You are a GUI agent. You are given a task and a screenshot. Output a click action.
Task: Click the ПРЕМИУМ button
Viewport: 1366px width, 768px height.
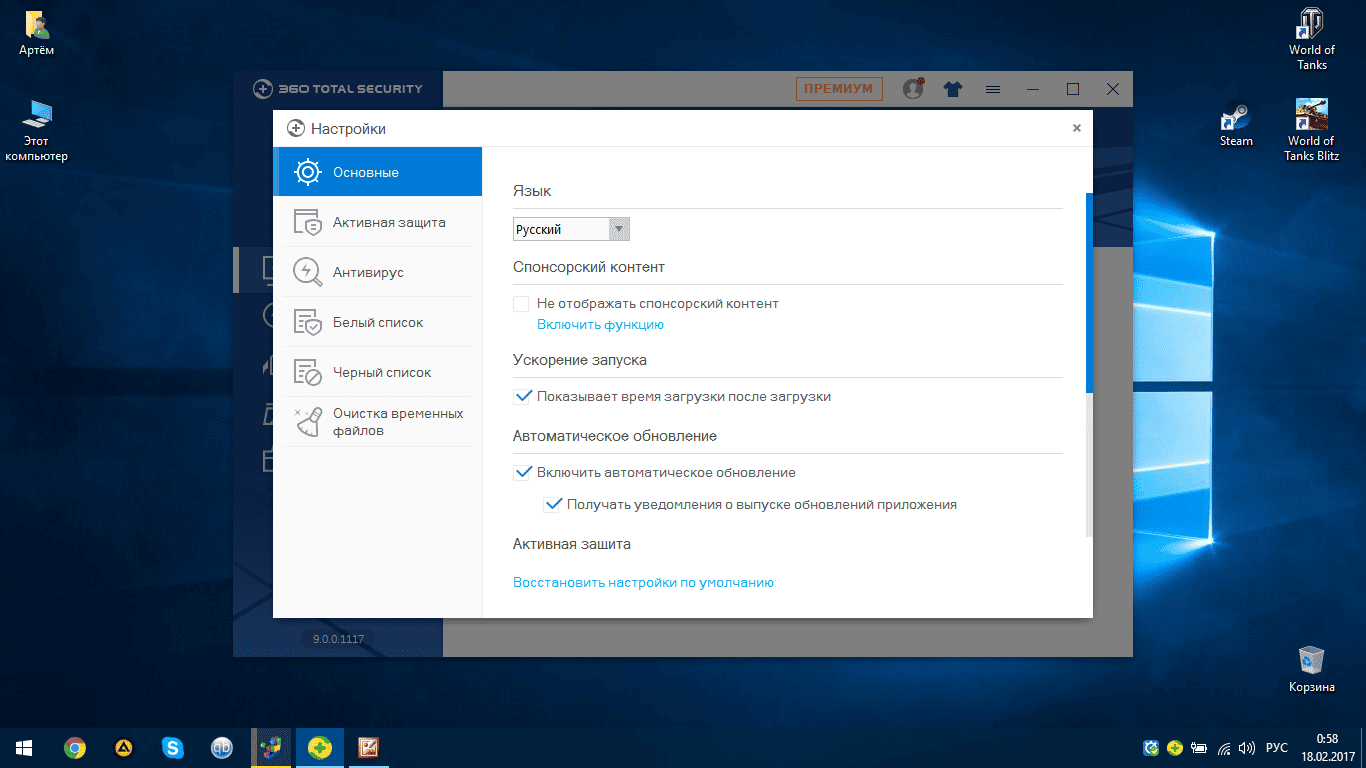(839, 89)
